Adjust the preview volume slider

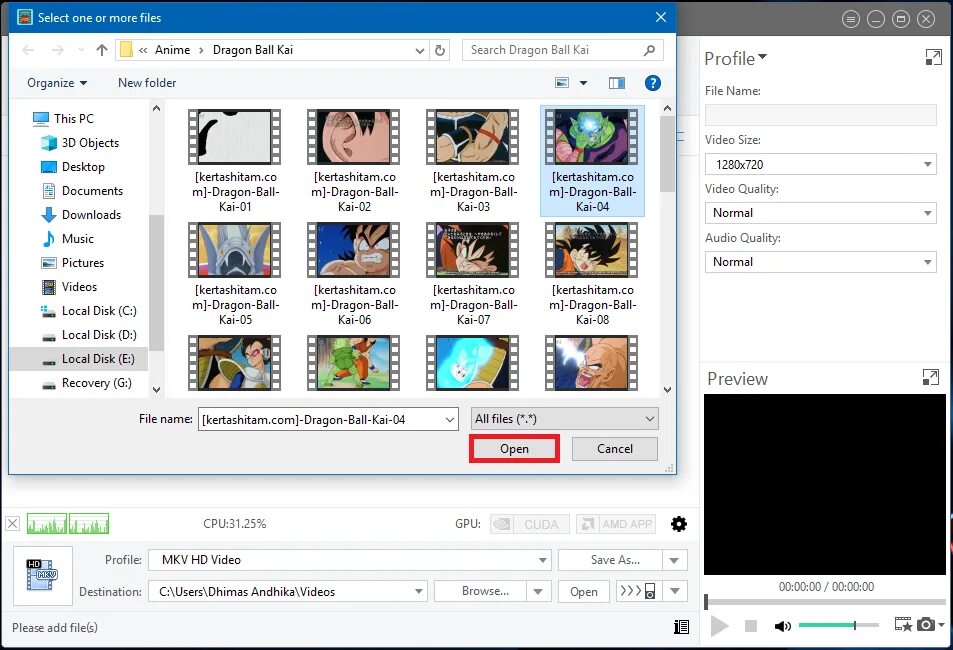pyautogui.click(x=839, y=625)
